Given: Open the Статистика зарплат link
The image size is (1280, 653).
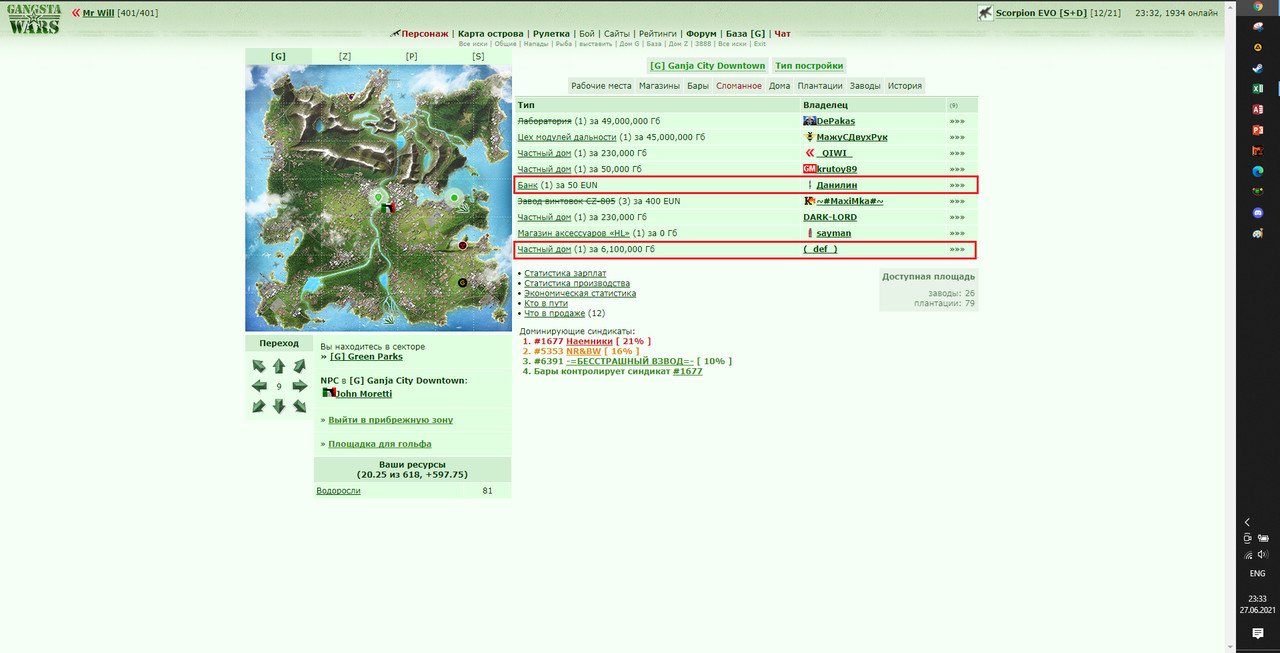Looking at the screenshot, I should (x=565, y=273).
